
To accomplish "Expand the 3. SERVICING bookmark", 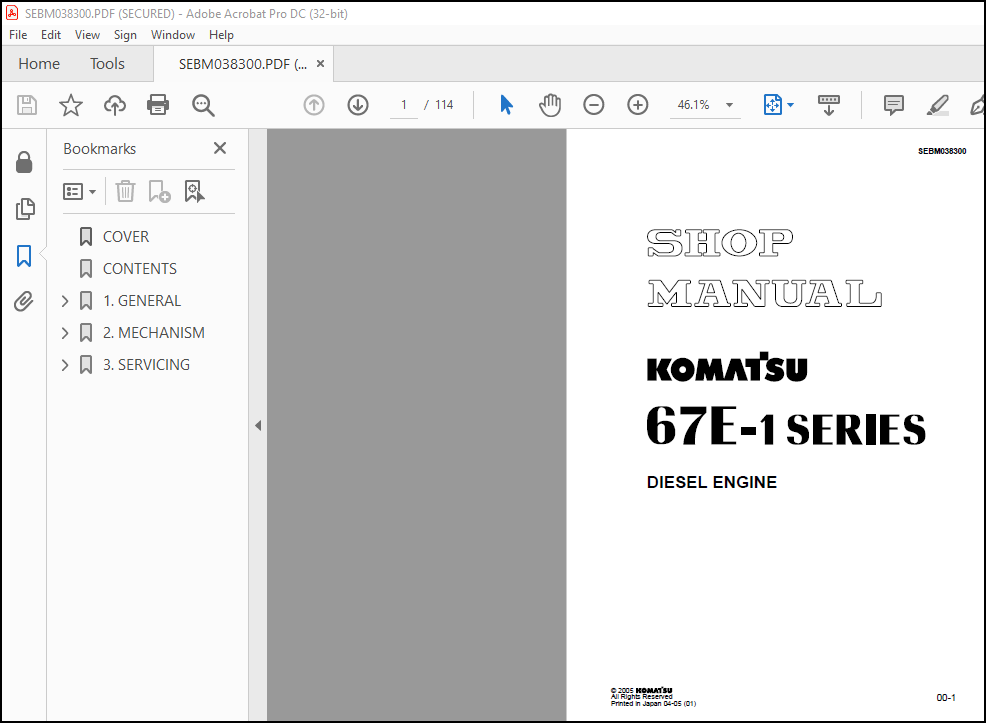I will (65, 365).
